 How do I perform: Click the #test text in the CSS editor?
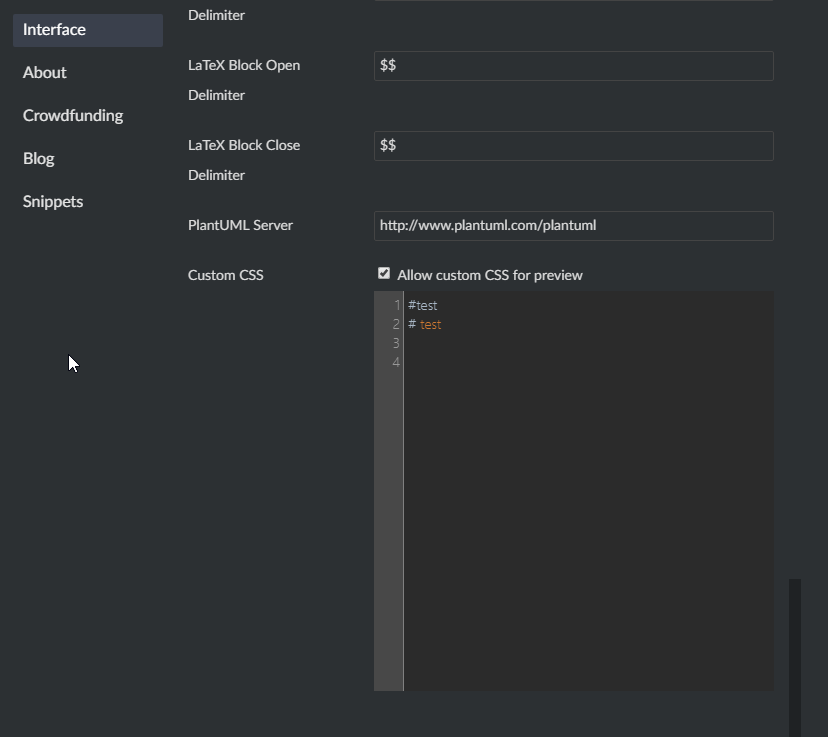[421, 305]
